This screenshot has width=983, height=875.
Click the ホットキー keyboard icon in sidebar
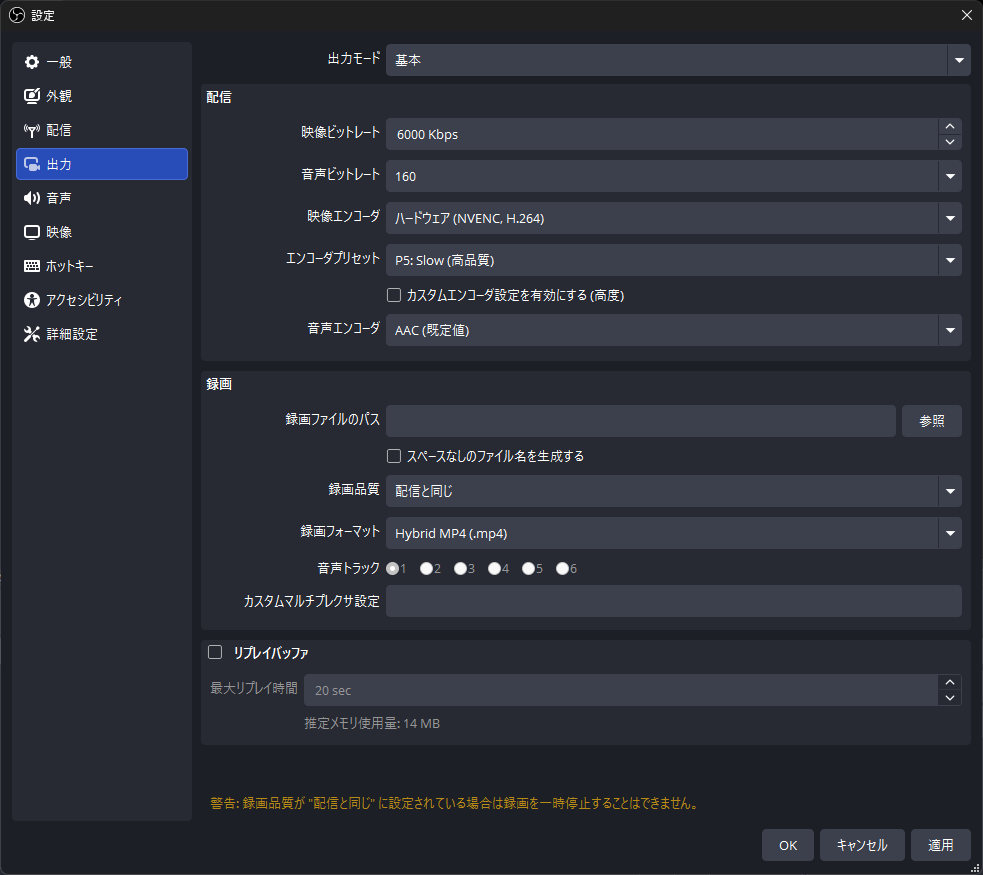(x=31, y=266)
